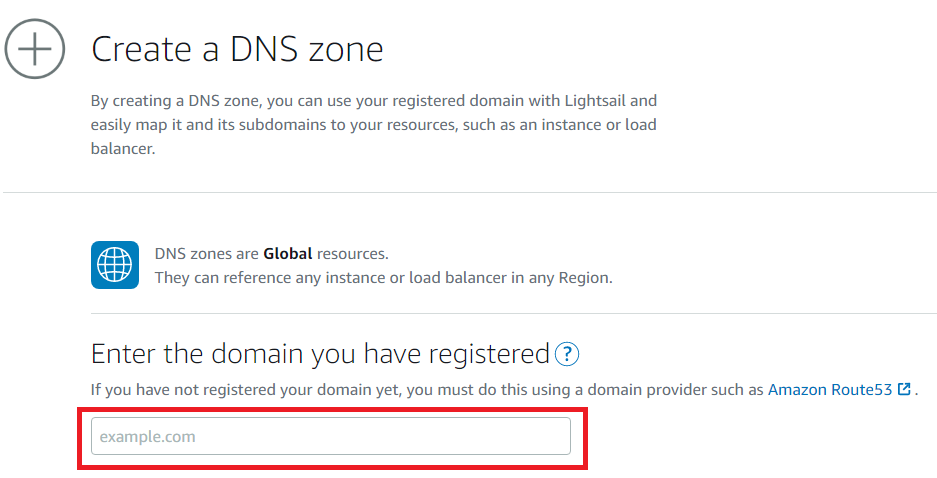The height and width of the screenshot is (478, 937).
Task: Click the external link icon after Route53
Action: (x=904, y=389)
